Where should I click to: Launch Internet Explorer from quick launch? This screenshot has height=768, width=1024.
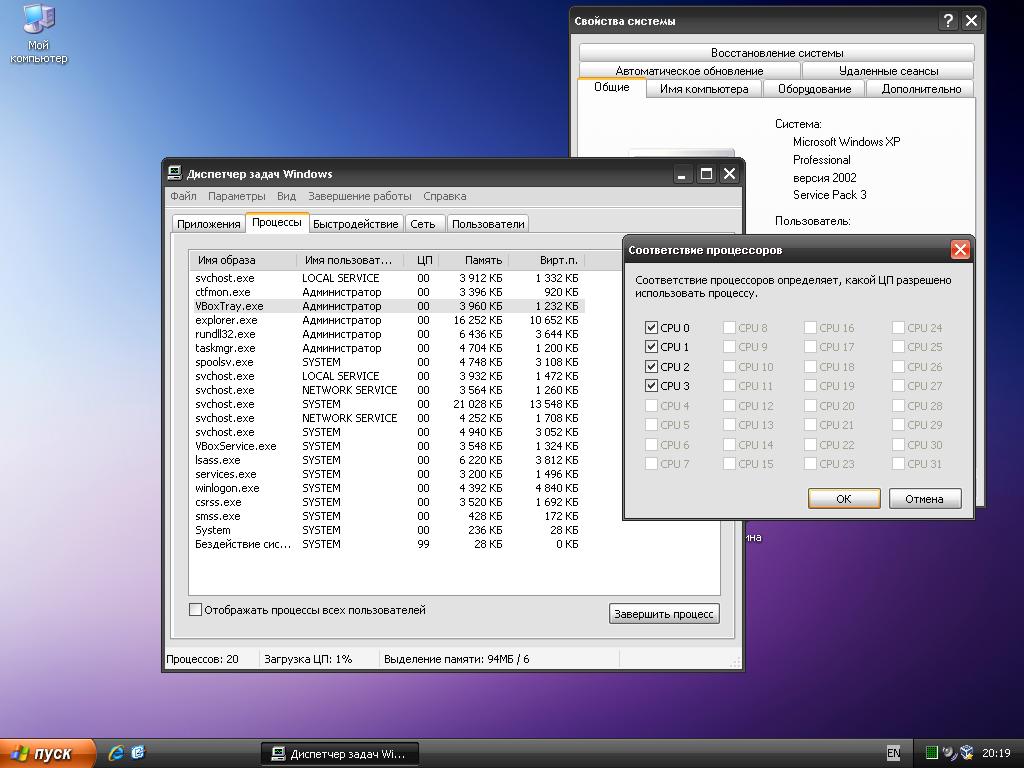(116, 753)
